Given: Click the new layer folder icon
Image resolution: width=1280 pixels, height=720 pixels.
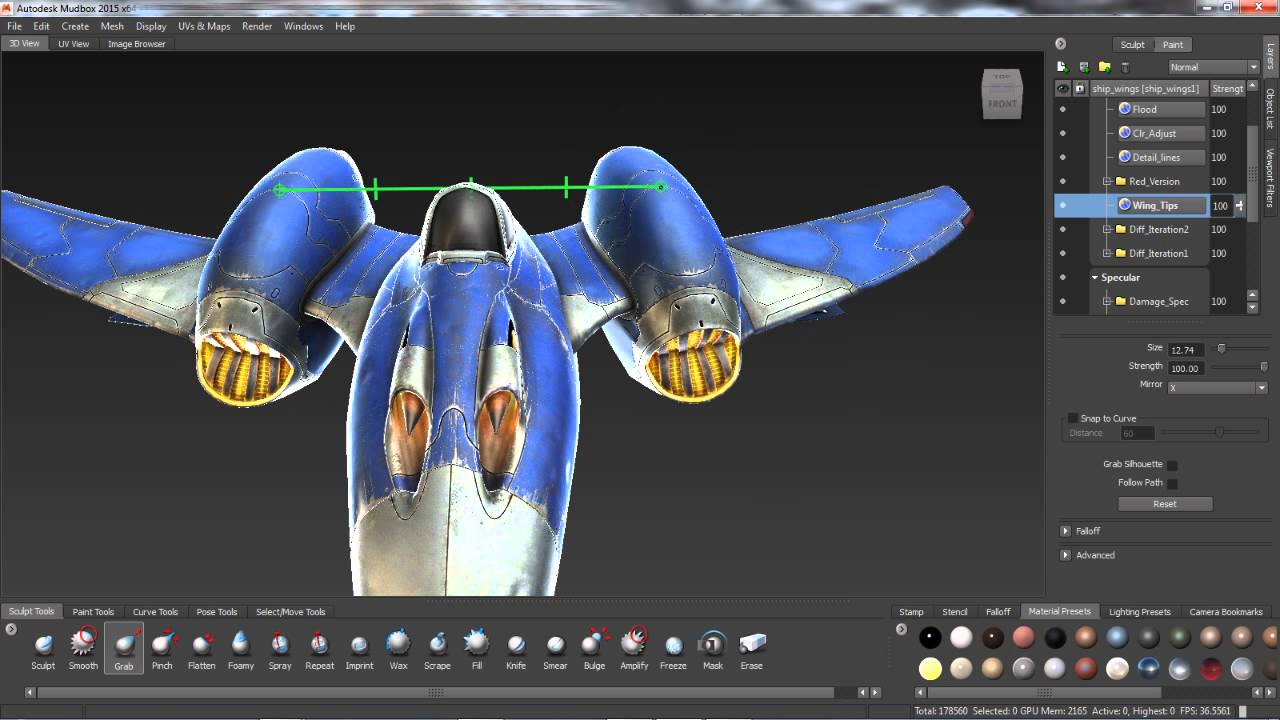Looking at the screenshot, I should click(x=1104, y=67).
